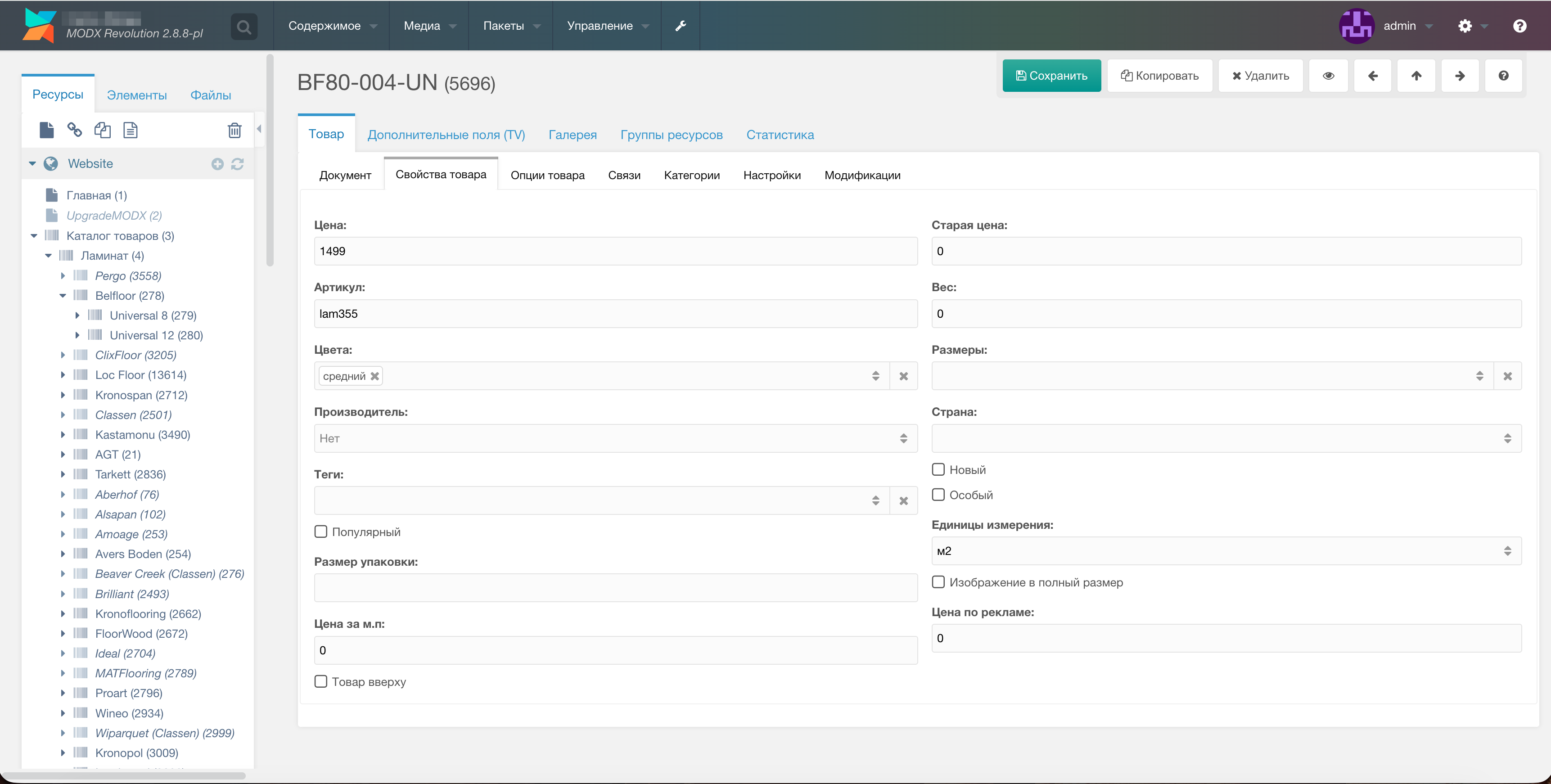Click the help question mark in header
The width and height of the screenshot is (1551, 784).
[1519, 26]
